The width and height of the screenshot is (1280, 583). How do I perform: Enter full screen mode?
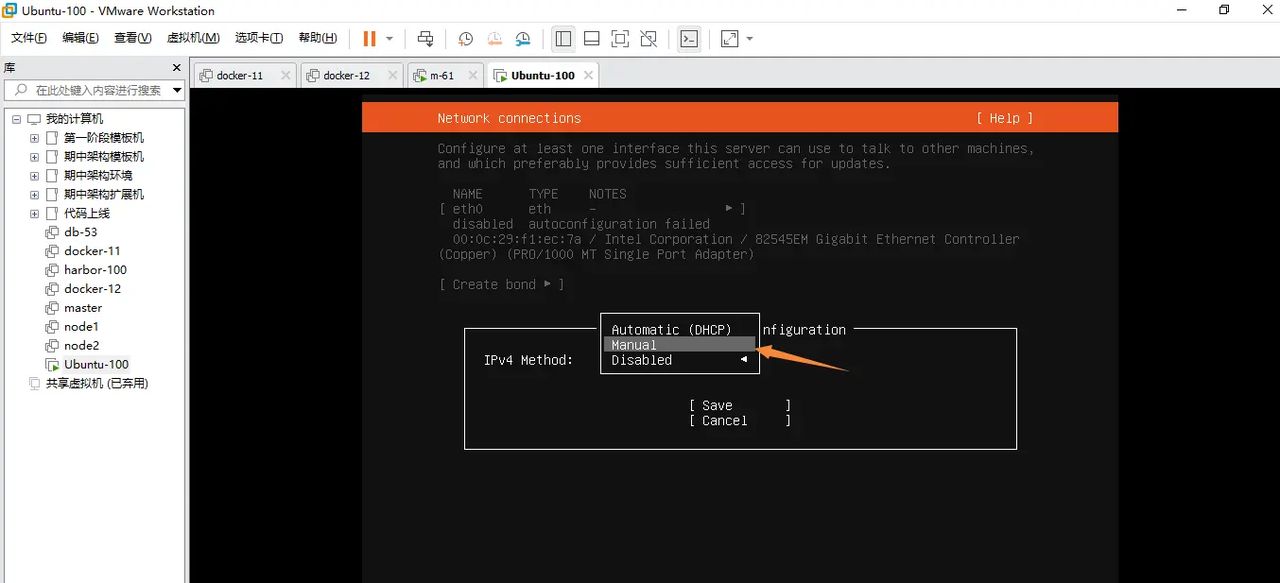tap(620, 38)
